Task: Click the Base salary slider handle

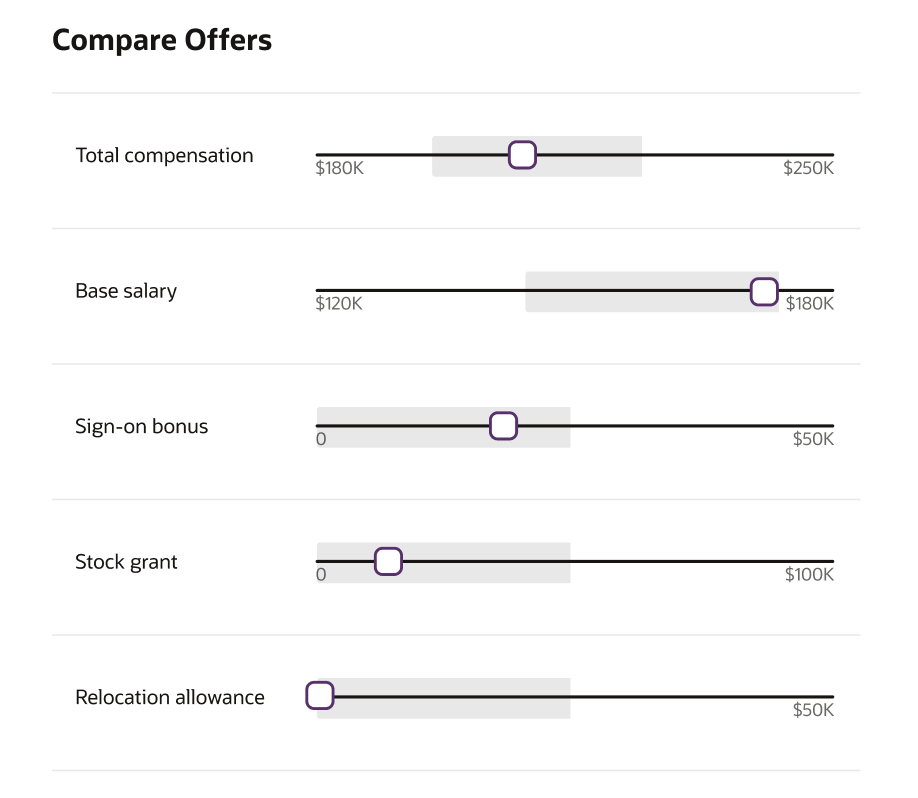Action: click(x=764, y=291)
